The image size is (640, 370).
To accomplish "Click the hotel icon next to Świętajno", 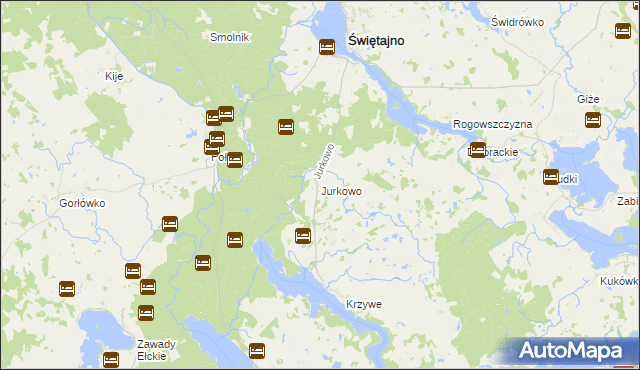I will pyautogui.click(x=327, y=47).
